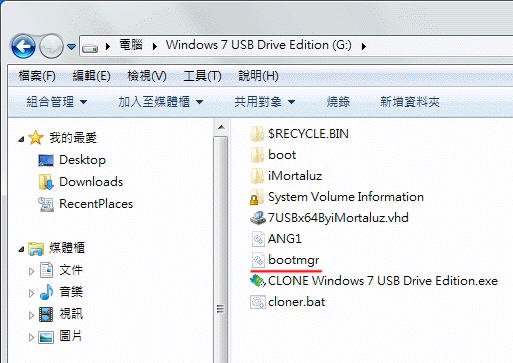This screenshot has height=363, width=513.
Task: Click the ANG1 file icon
Action: (x=258, y=239)
